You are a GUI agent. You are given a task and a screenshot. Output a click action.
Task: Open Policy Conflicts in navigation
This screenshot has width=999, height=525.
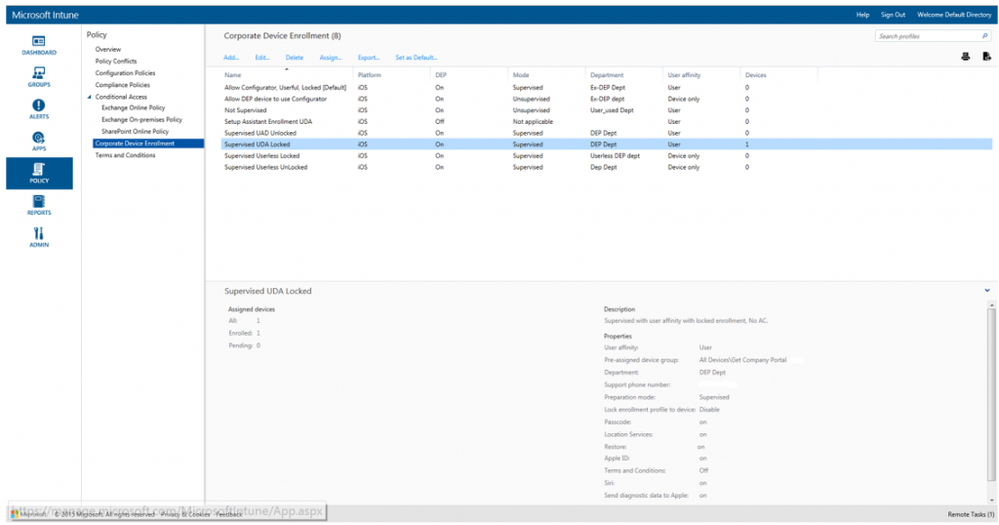pyautogui.click(x=116, y=61)
